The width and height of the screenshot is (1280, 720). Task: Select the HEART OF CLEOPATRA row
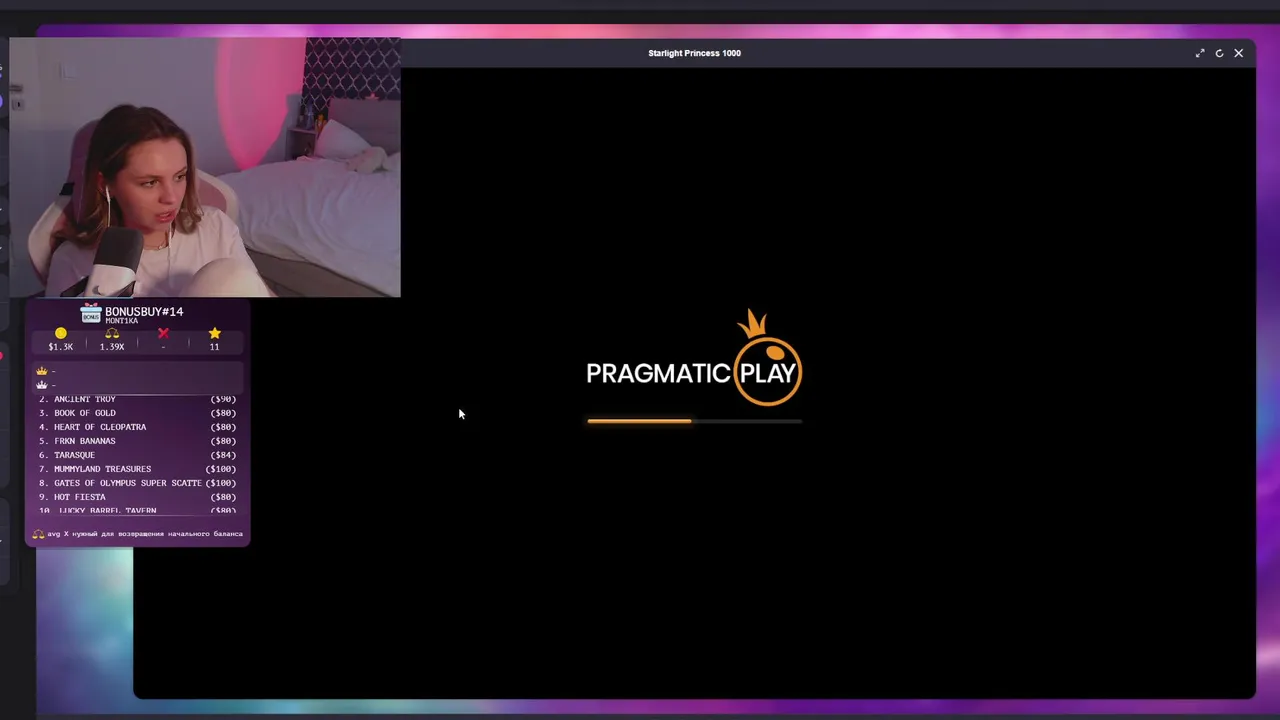pos(137,427)
